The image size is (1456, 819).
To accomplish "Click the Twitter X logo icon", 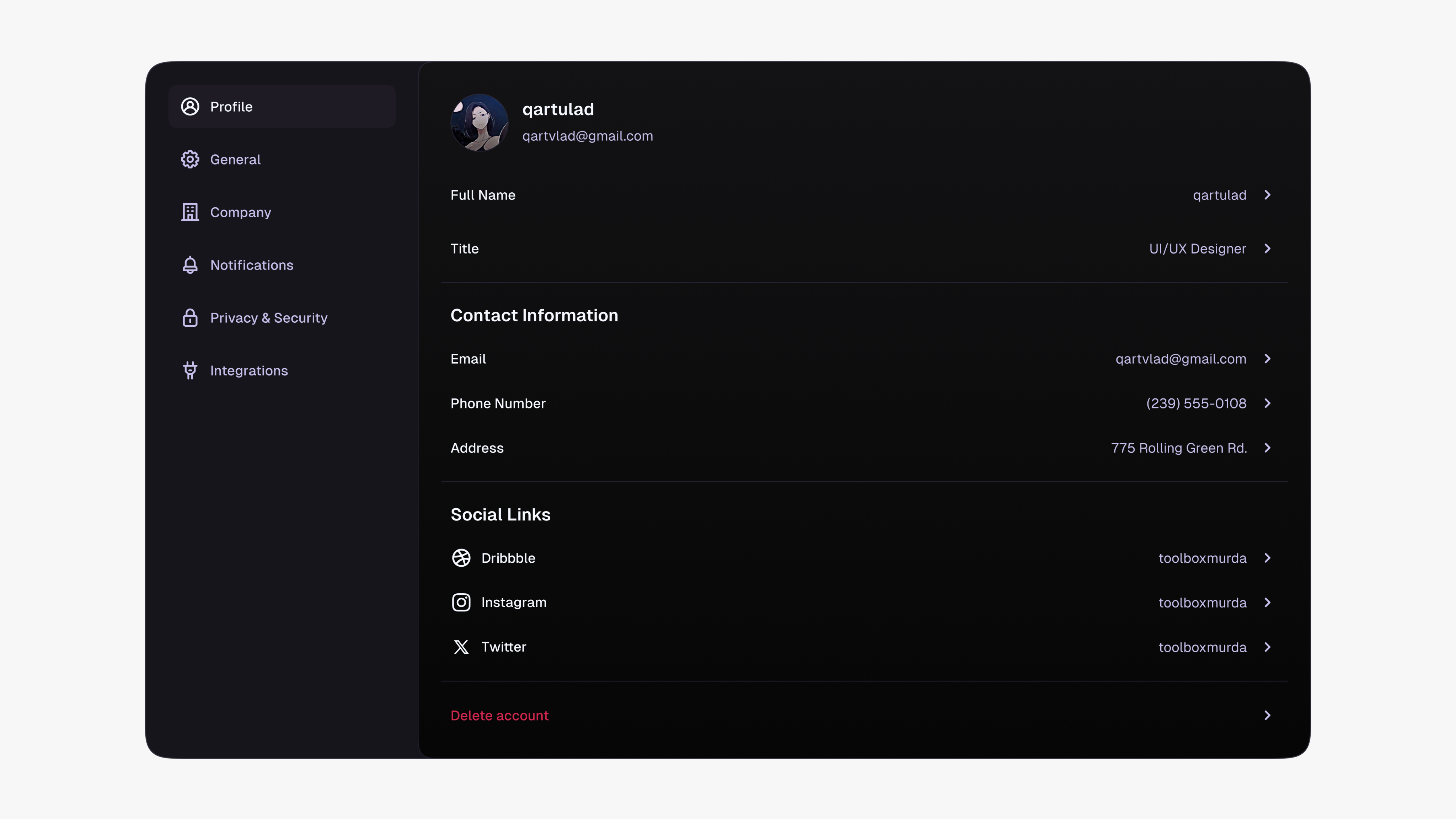I will (x=461, y=647).
